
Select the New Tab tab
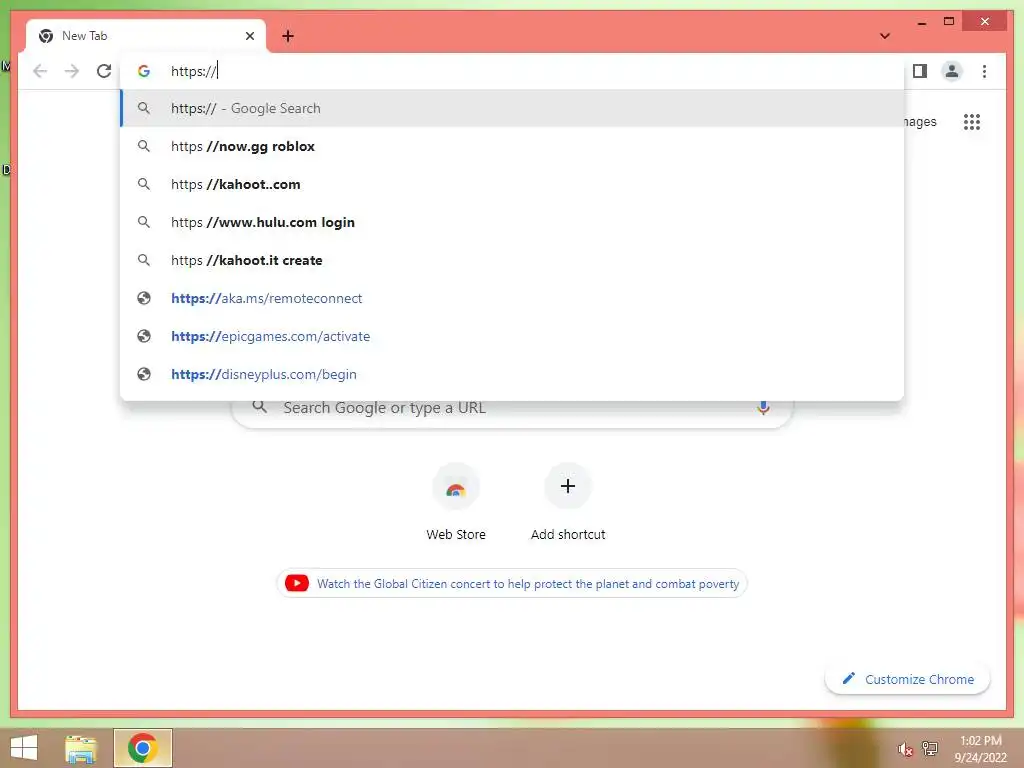tap(146, 36)
